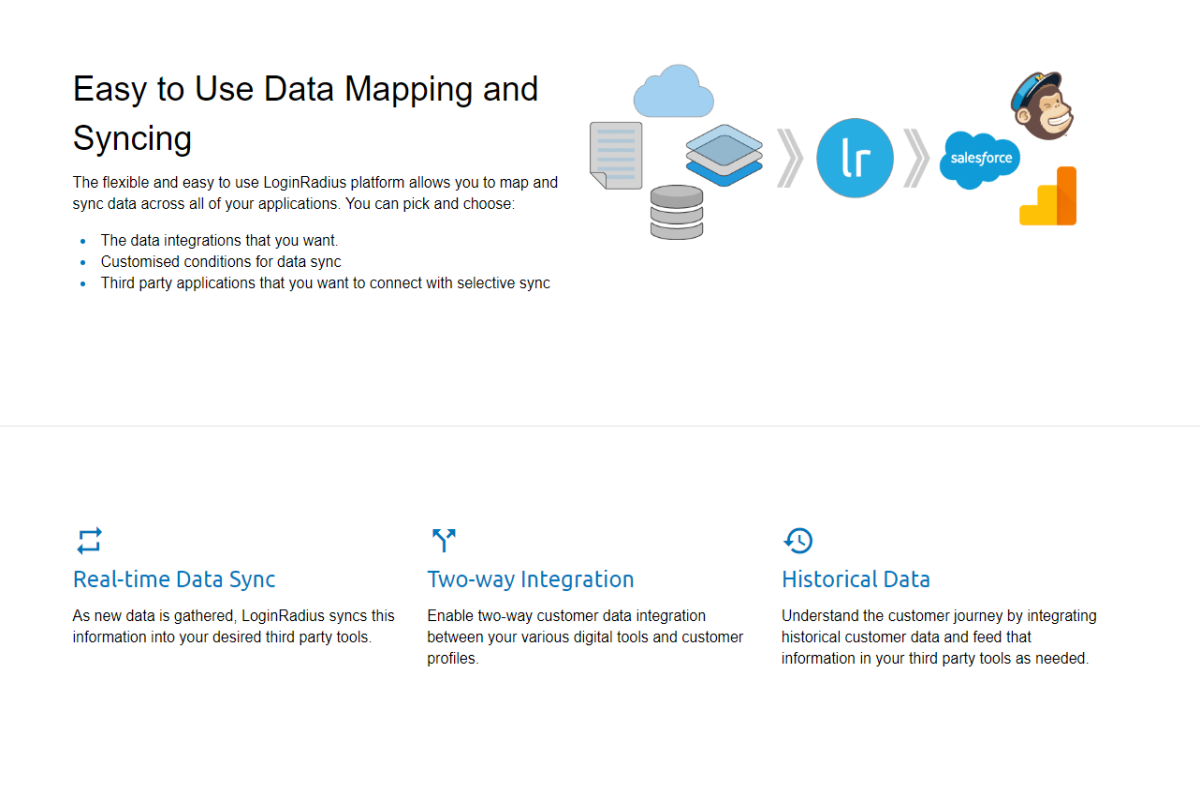Click the blue stacked layers icon
1200x800 pixels.
pos(724,155)
